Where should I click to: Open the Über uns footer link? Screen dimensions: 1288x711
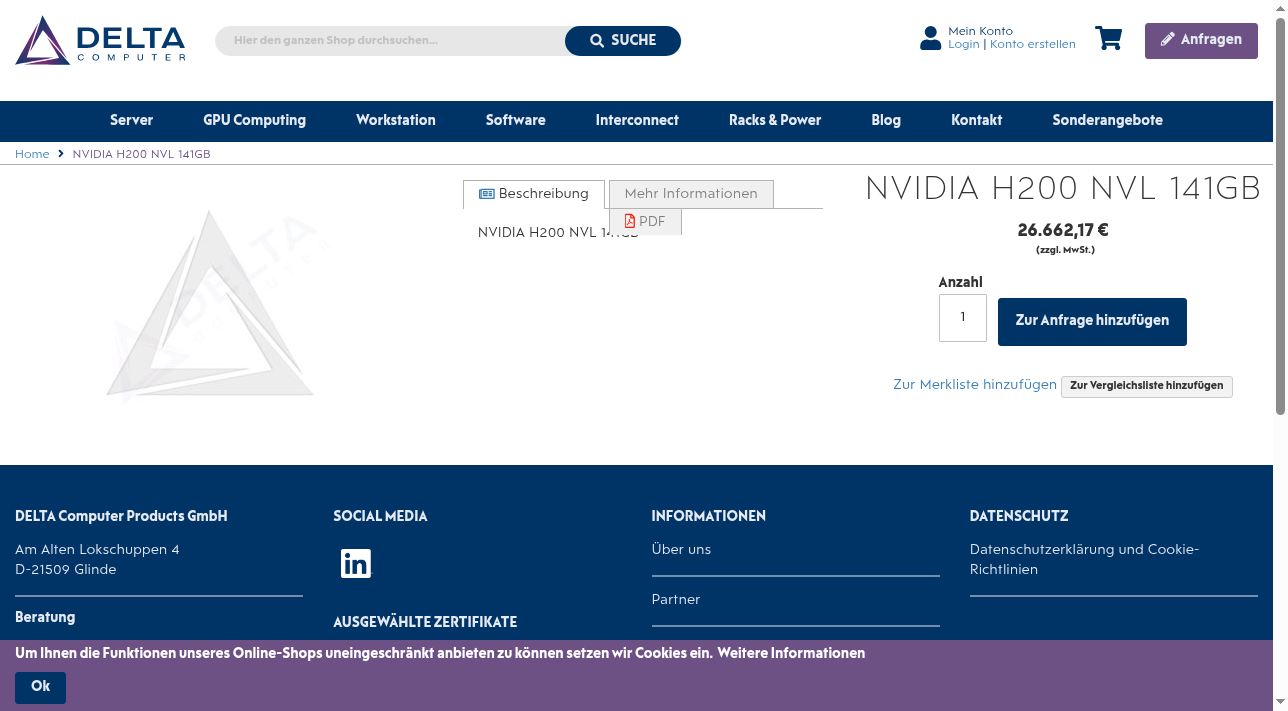pyautogui.click(x=681, y=550)
